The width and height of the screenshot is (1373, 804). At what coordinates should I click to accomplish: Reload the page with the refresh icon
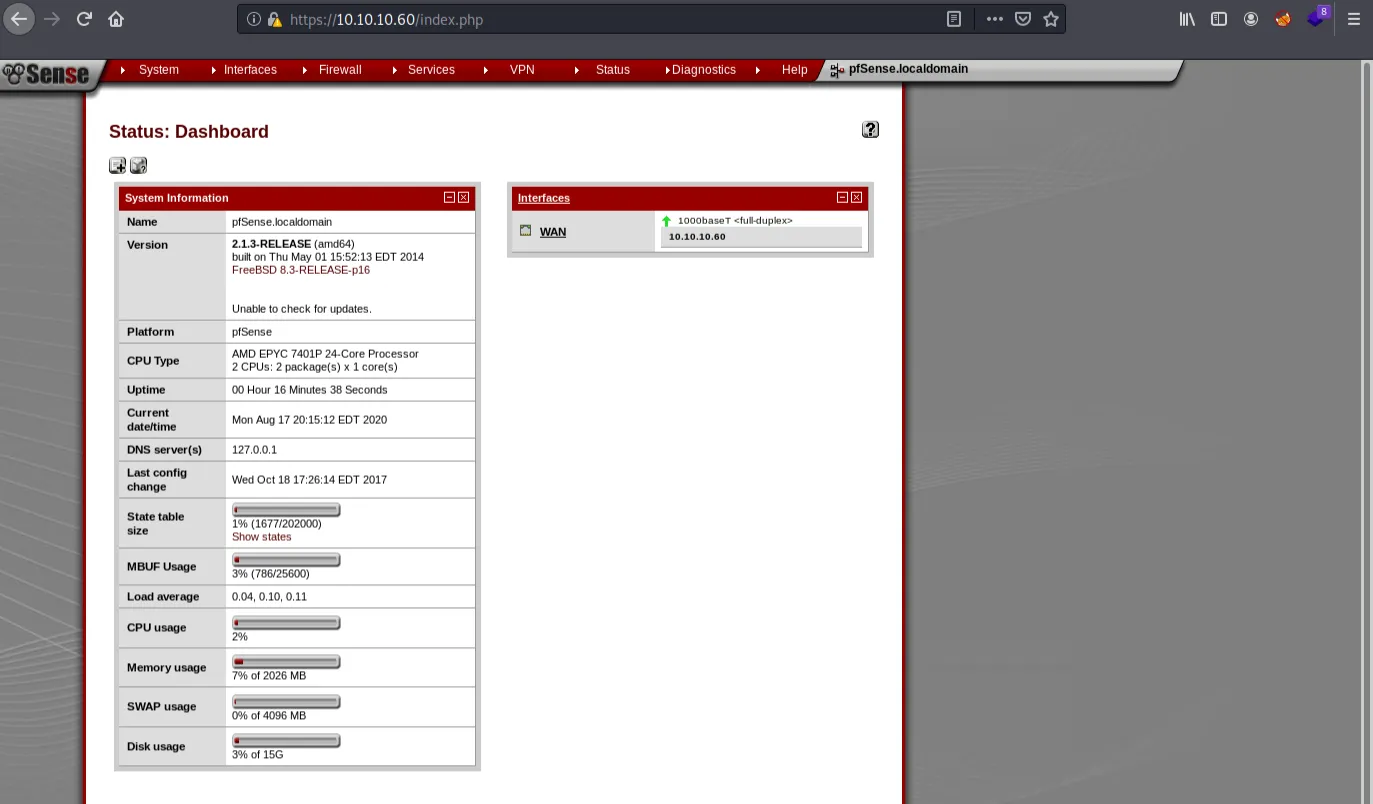point(84,19)
